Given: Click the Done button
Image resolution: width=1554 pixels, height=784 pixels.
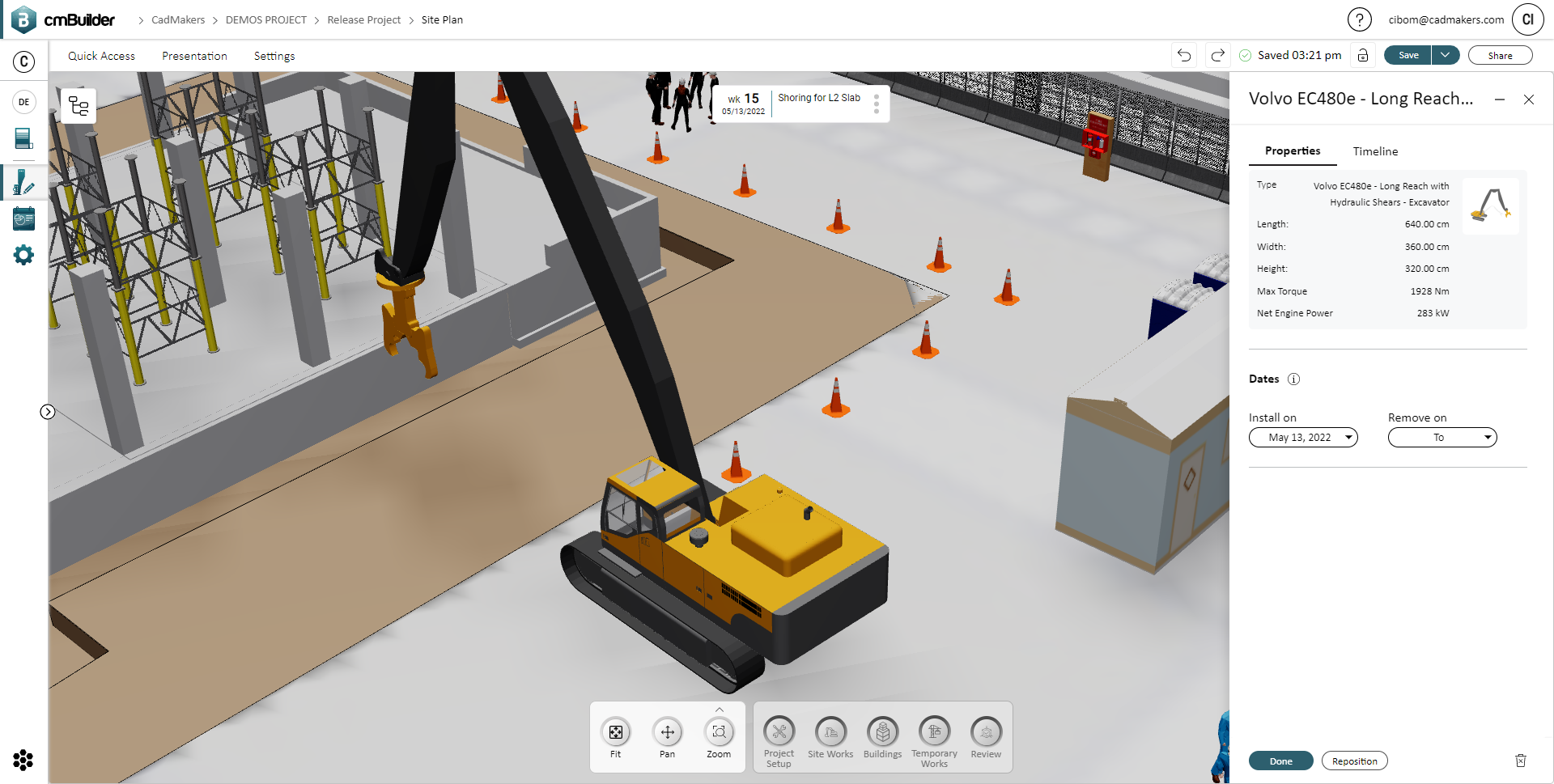Looking at the screenshot, I should (1280, 761).
